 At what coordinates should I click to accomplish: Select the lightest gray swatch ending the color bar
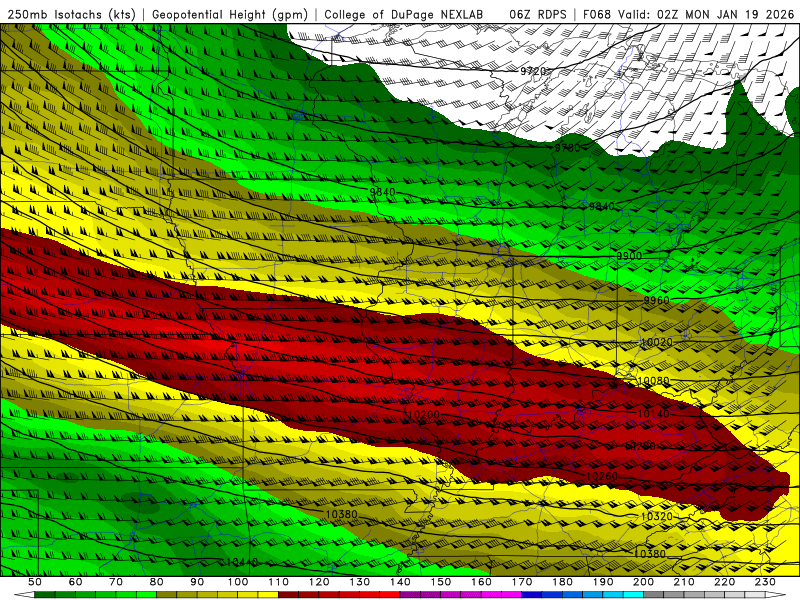755,595
